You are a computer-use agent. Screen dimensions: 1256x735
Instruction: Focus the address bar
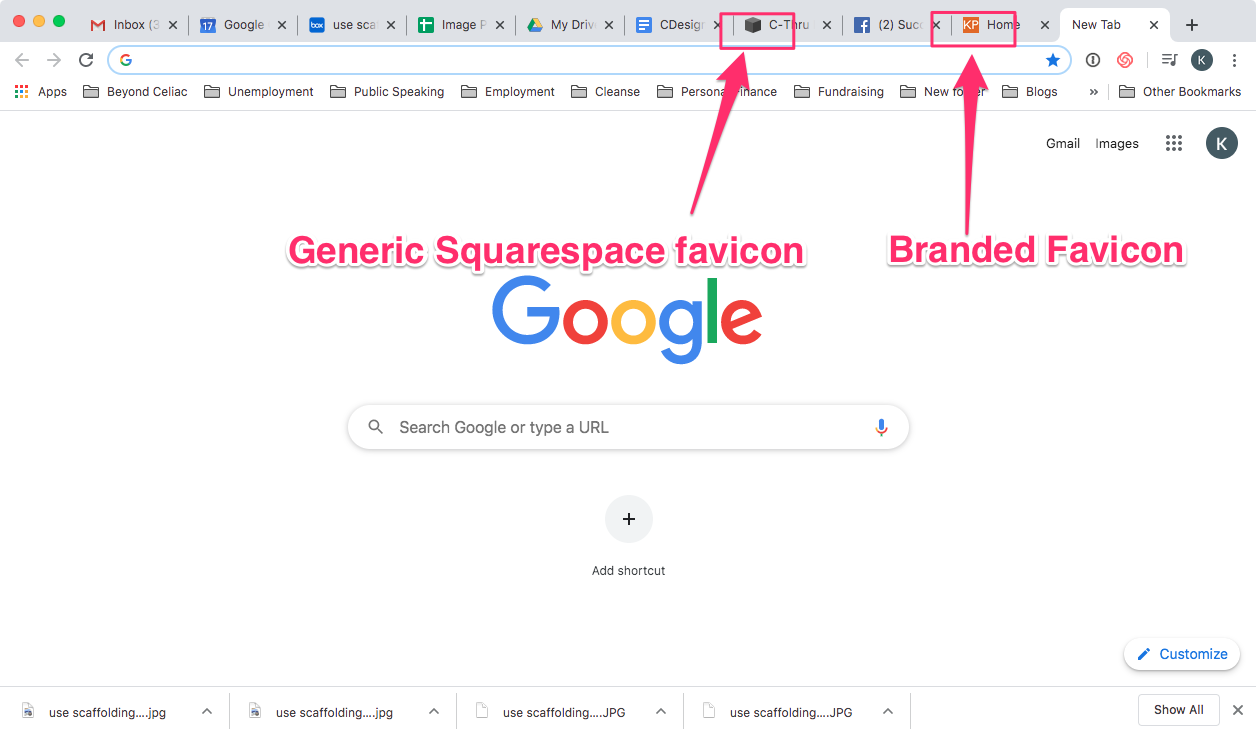pyautogui.click(x=589, y=60)
